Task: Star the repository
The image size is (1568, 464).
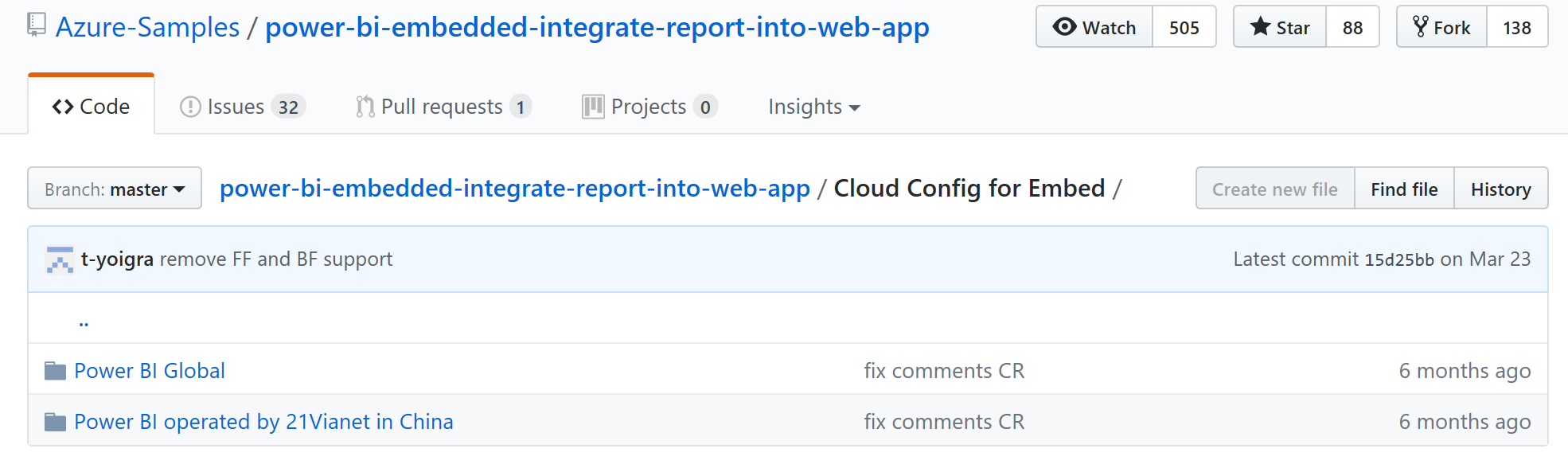Action: [1280, 27]
